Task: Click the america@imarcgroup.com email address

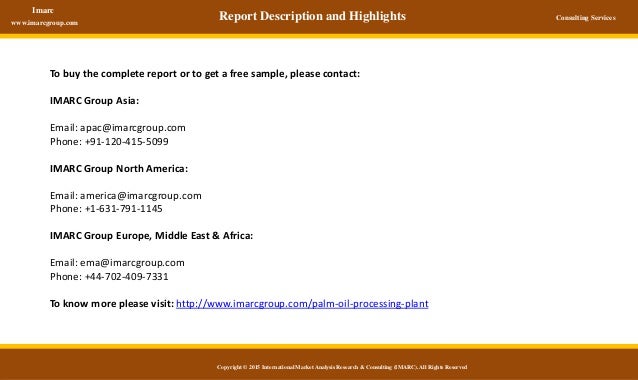Action: pyautogui.click(x=141, y=196)
